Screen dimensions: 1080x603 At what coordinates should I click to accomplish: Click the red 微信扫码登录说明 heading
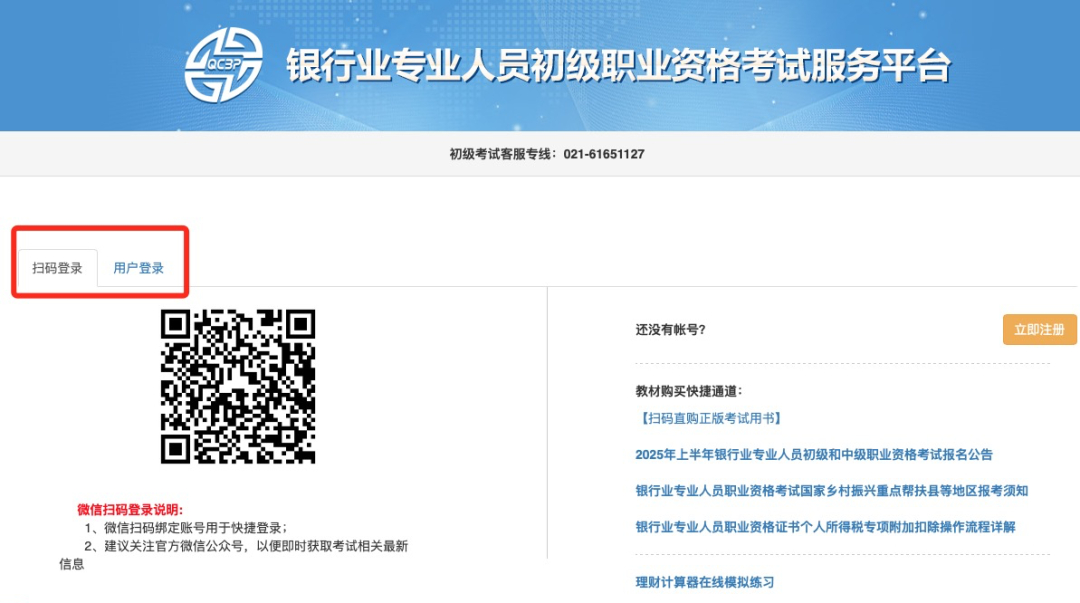(130, 510)
